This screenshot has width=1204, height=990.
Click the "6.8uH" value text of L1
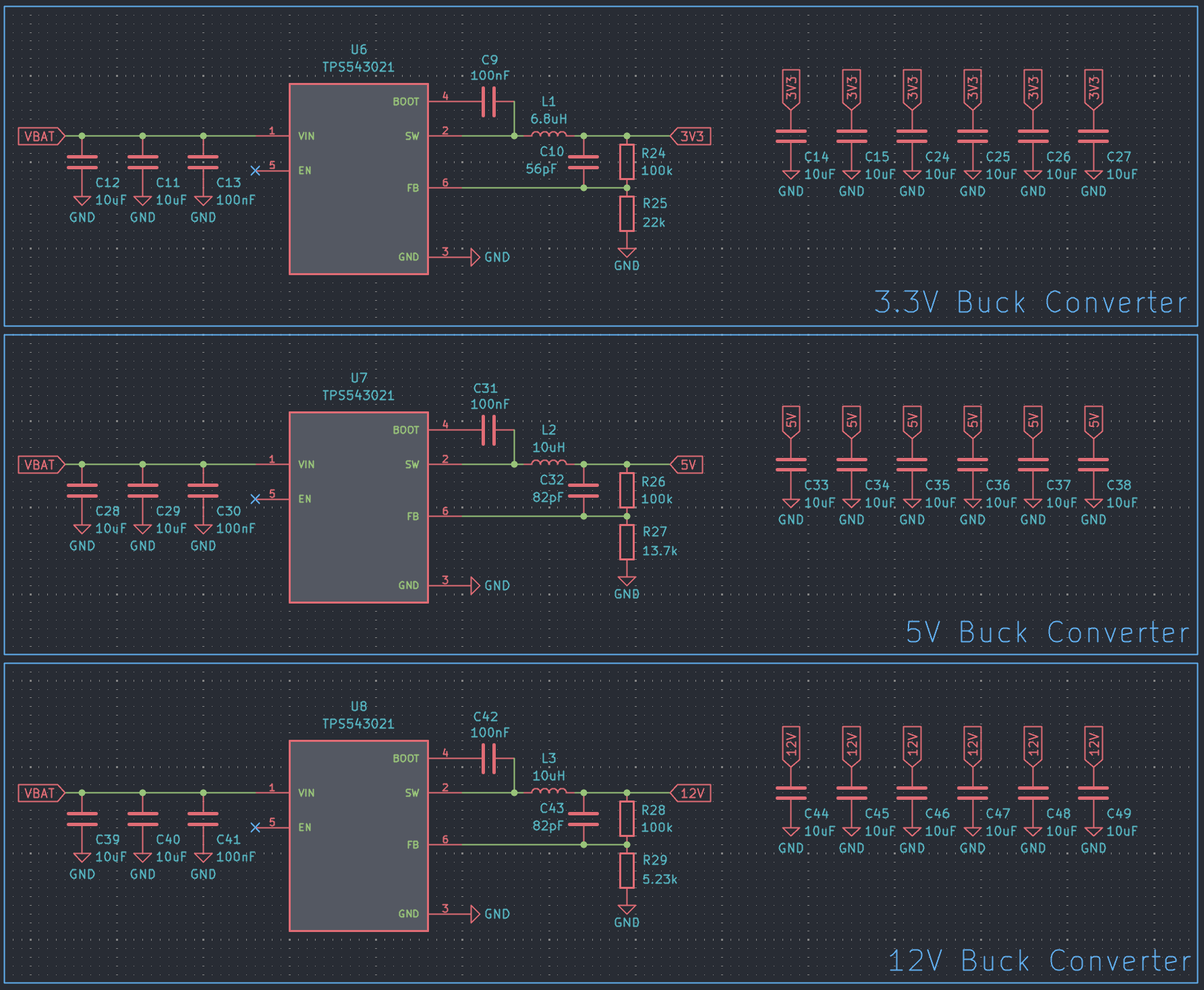pos(548,119)
